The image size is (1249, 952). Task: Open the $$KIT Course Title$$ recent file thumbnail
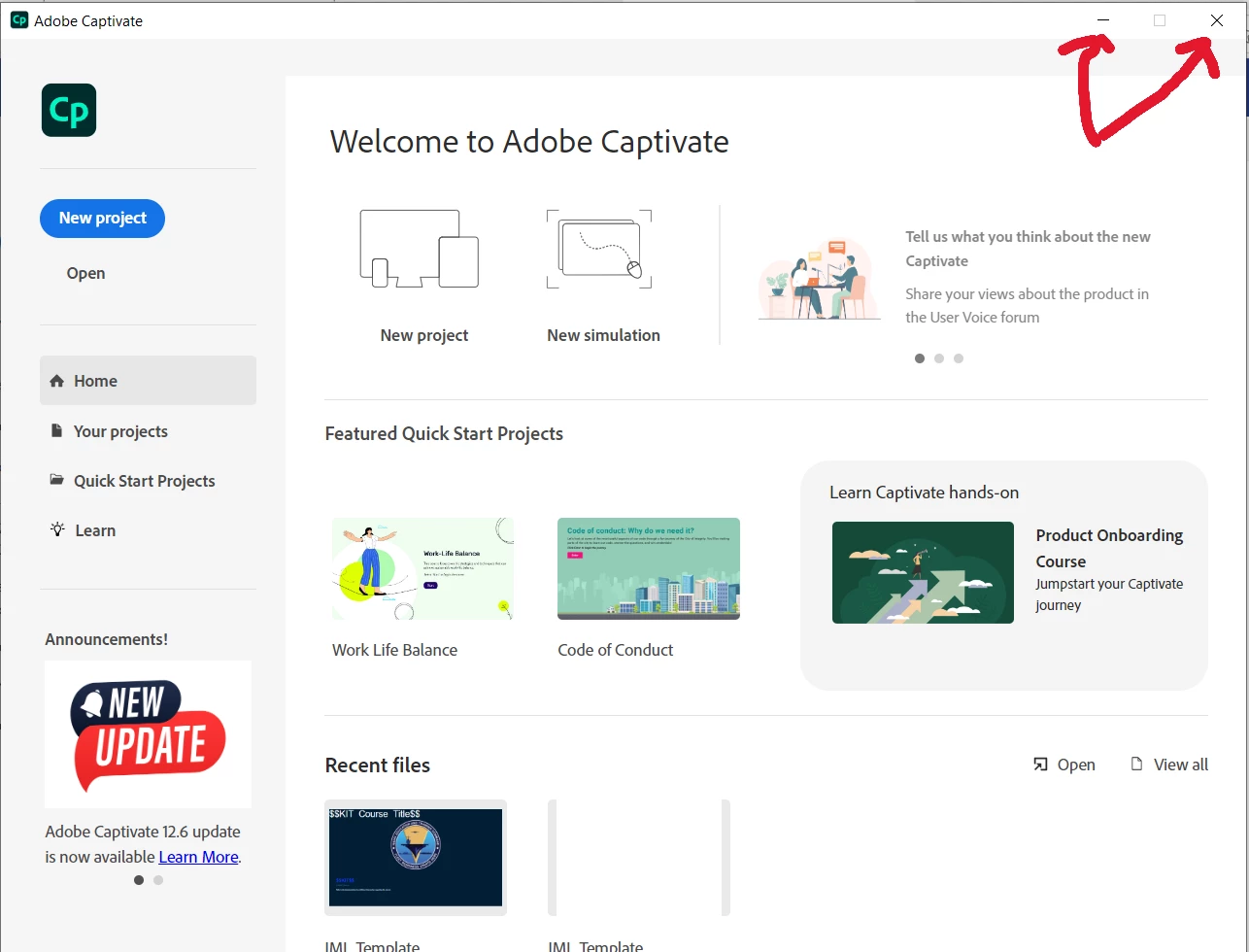(x=416, y=858)
